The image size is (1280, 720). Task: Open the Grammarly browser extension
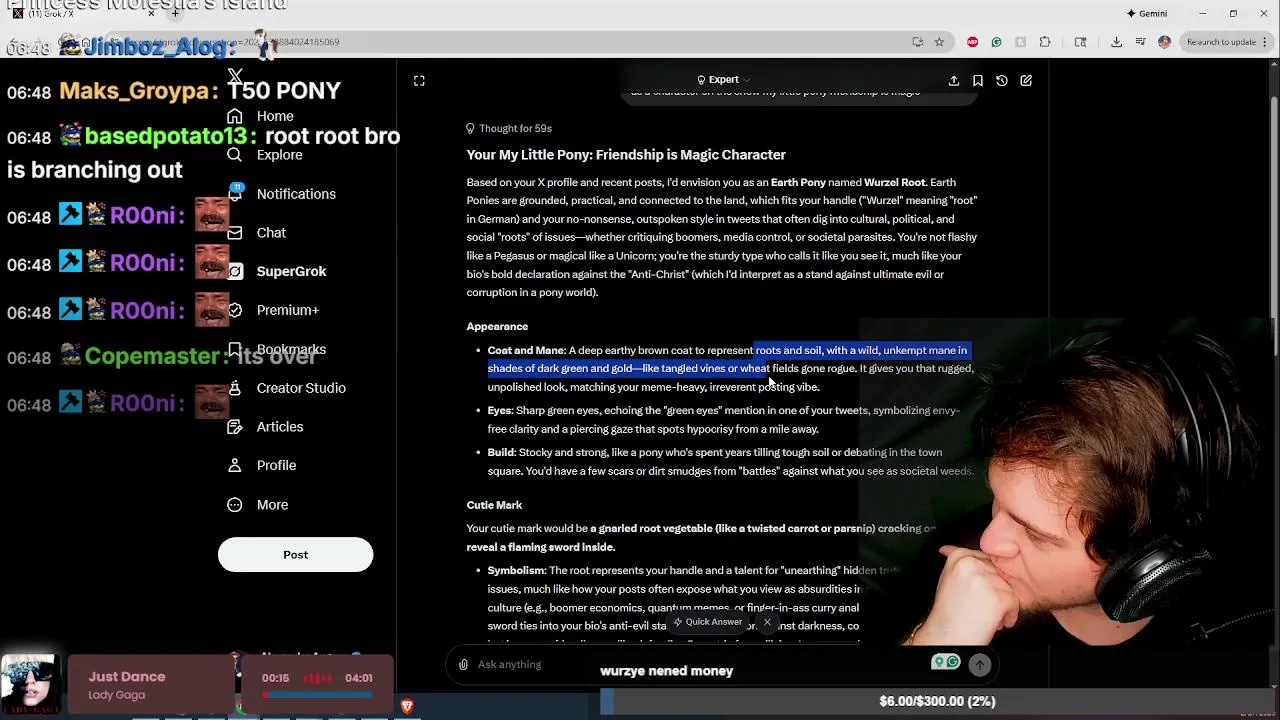996,42
